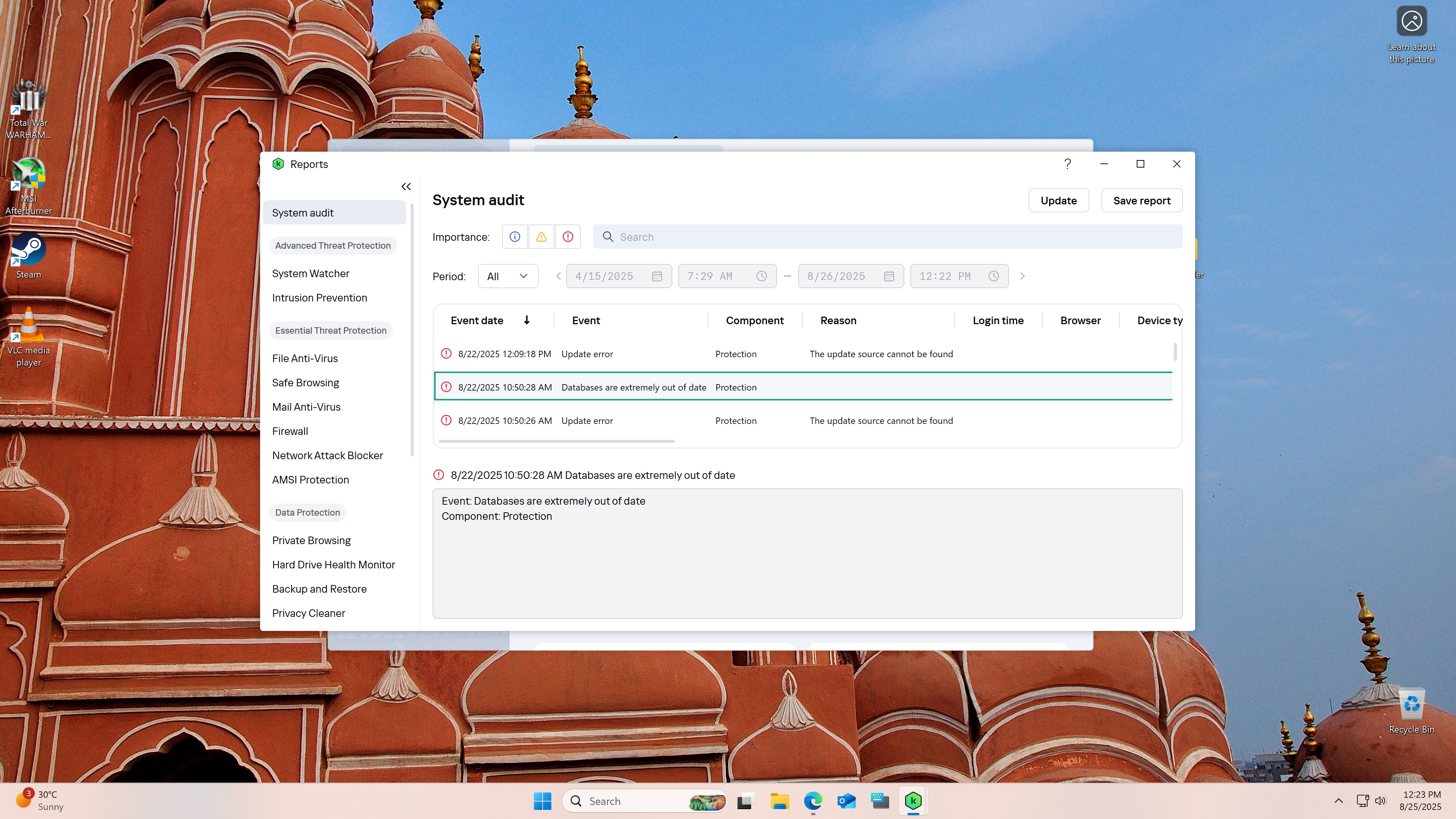Toggle the informational importance filter icon

[x=515, y=237]
